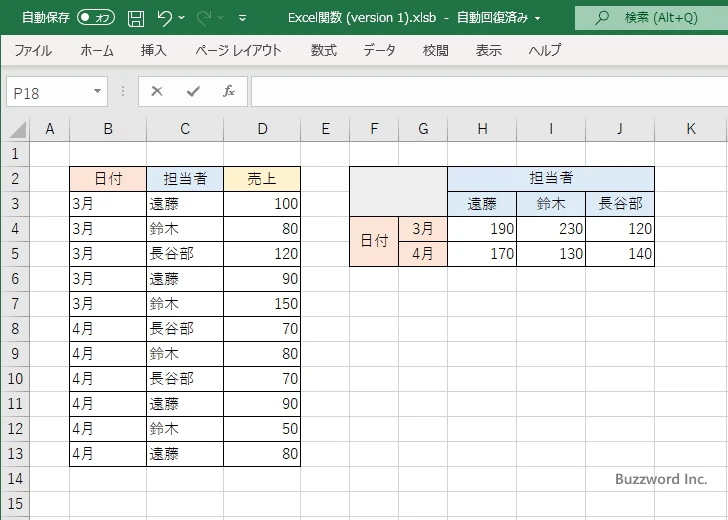Click cell C13 containing 遠藤
Image resolution: width=728 pixels, height=520 pixels.
click(185, 454)
